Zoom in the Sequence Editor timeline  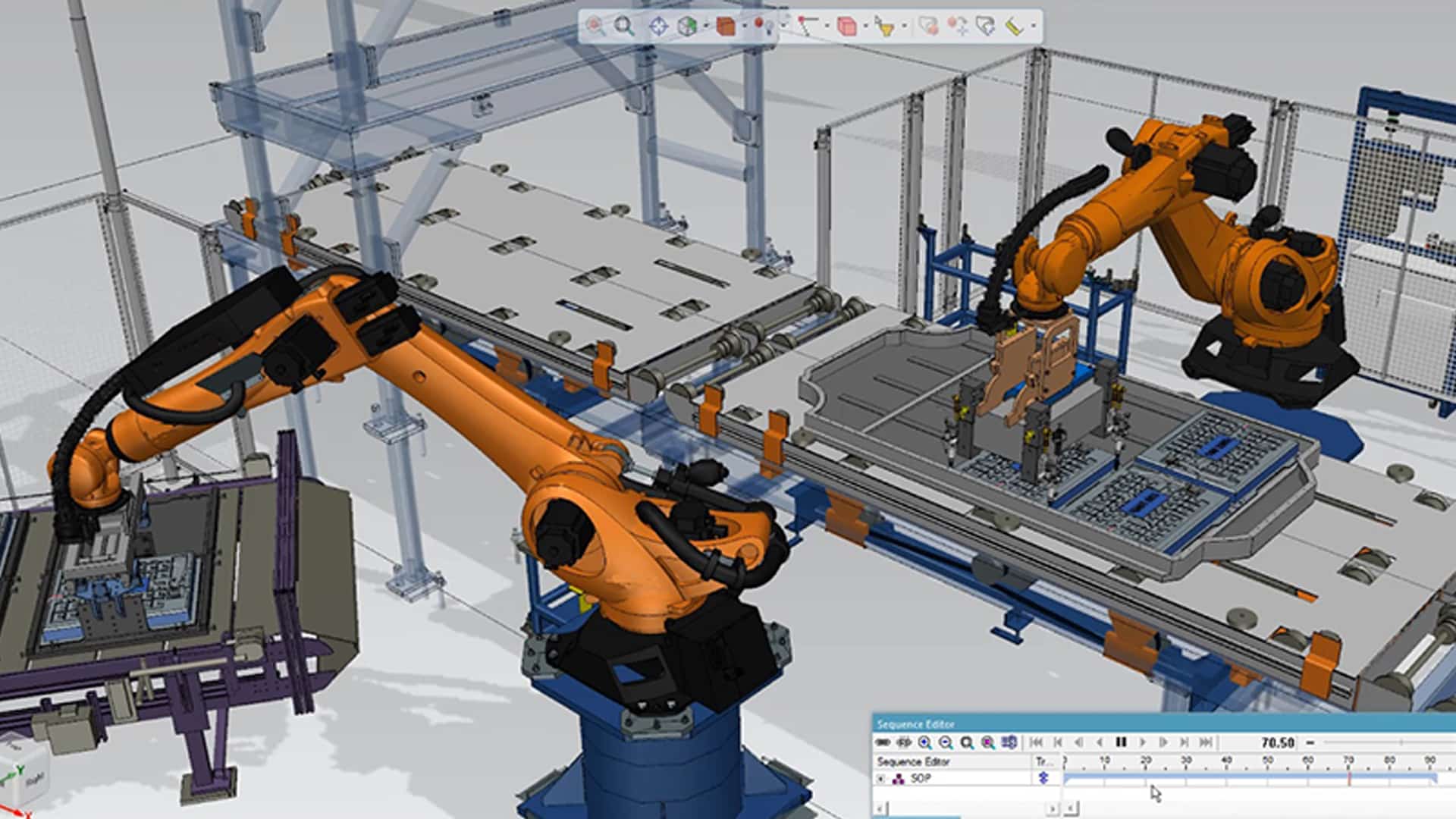tap(924, 742)
